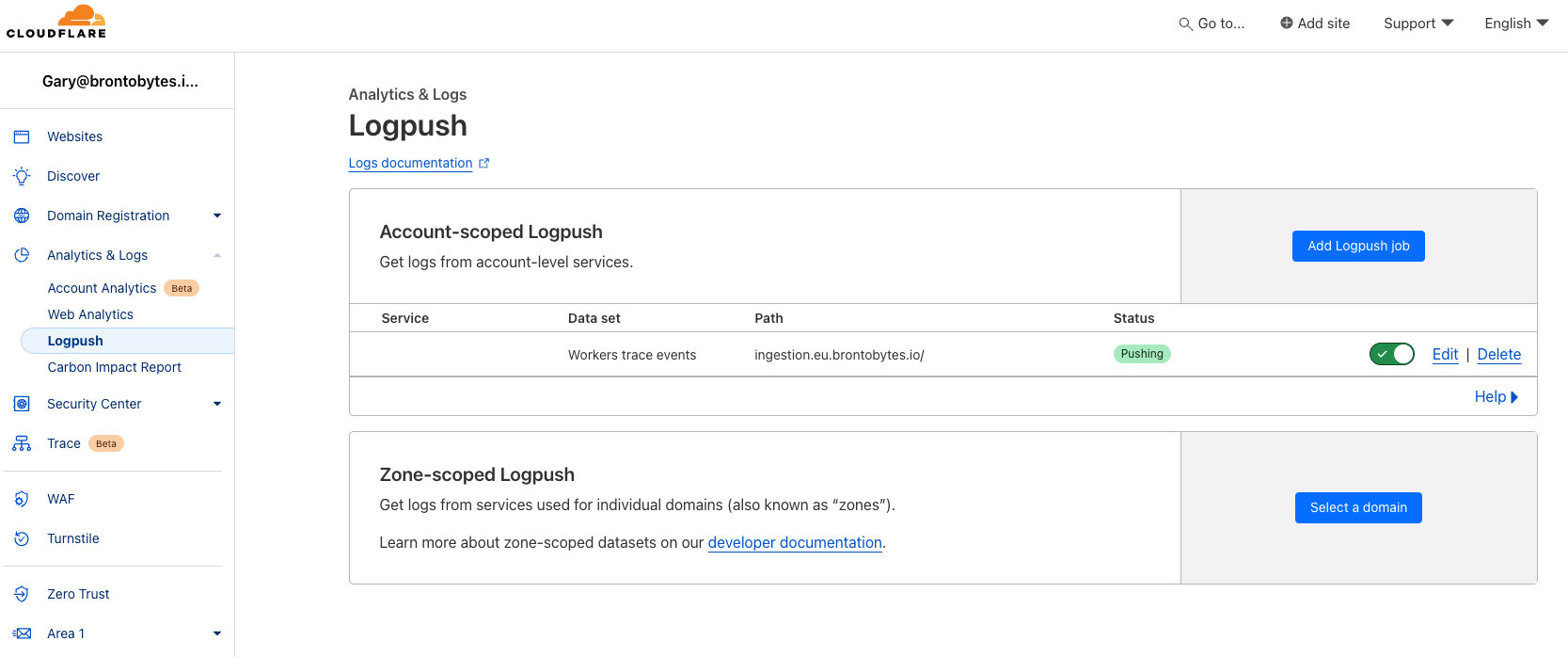The height and width of the screenshot is (657, 1568).
Task: Click the 'Analytics & Logs' breadcrumb text
Action: (407, 94)
